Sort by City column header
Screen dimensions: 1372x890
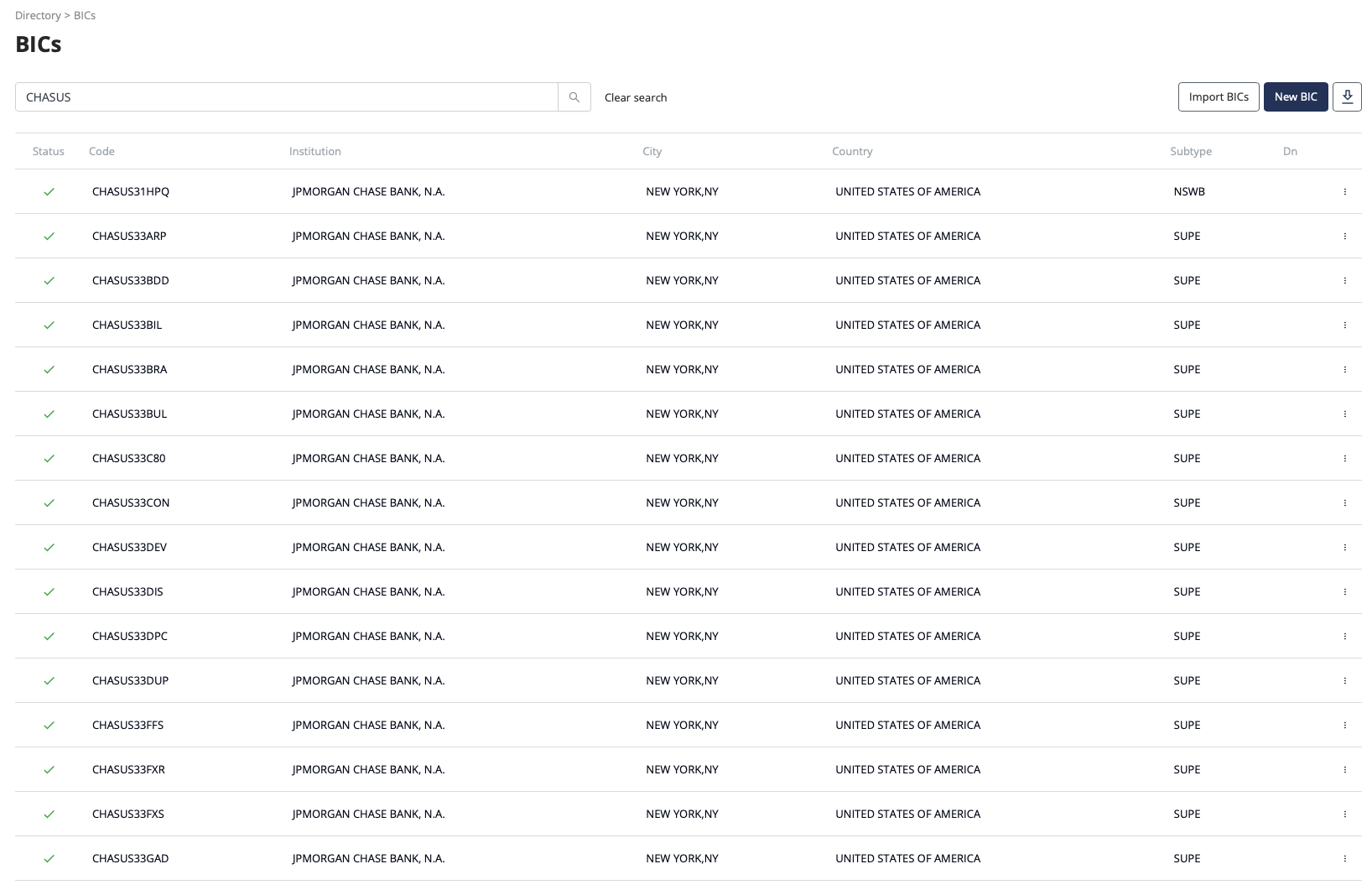click(x=652, y=151)
